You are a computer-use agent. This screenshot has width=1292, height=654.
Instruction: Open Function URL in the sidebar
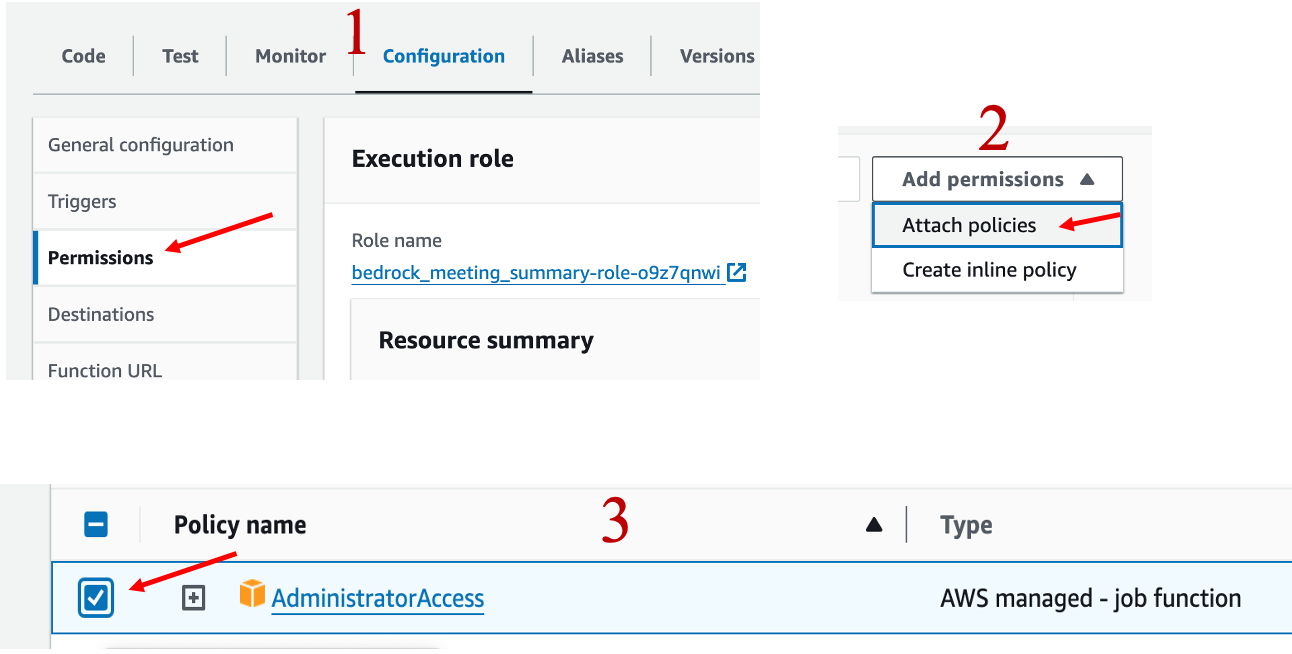pyautogui.click(x=104, y=370)
